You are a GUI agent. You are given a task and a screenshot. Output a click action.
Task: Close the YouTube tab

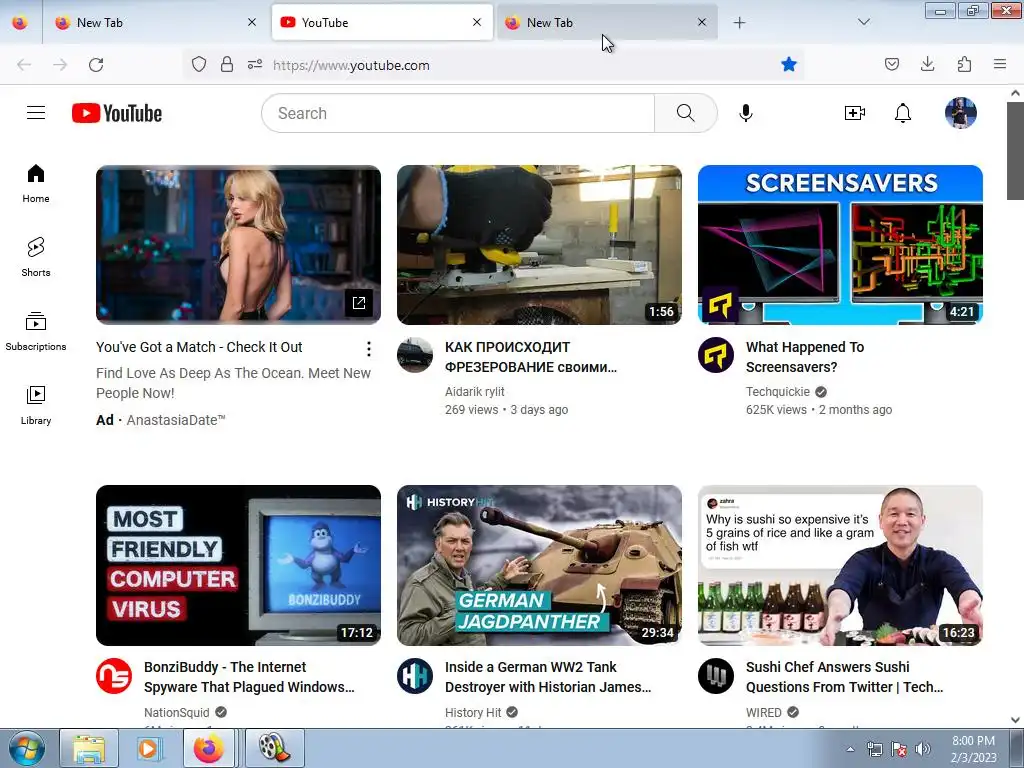point(477,22)
